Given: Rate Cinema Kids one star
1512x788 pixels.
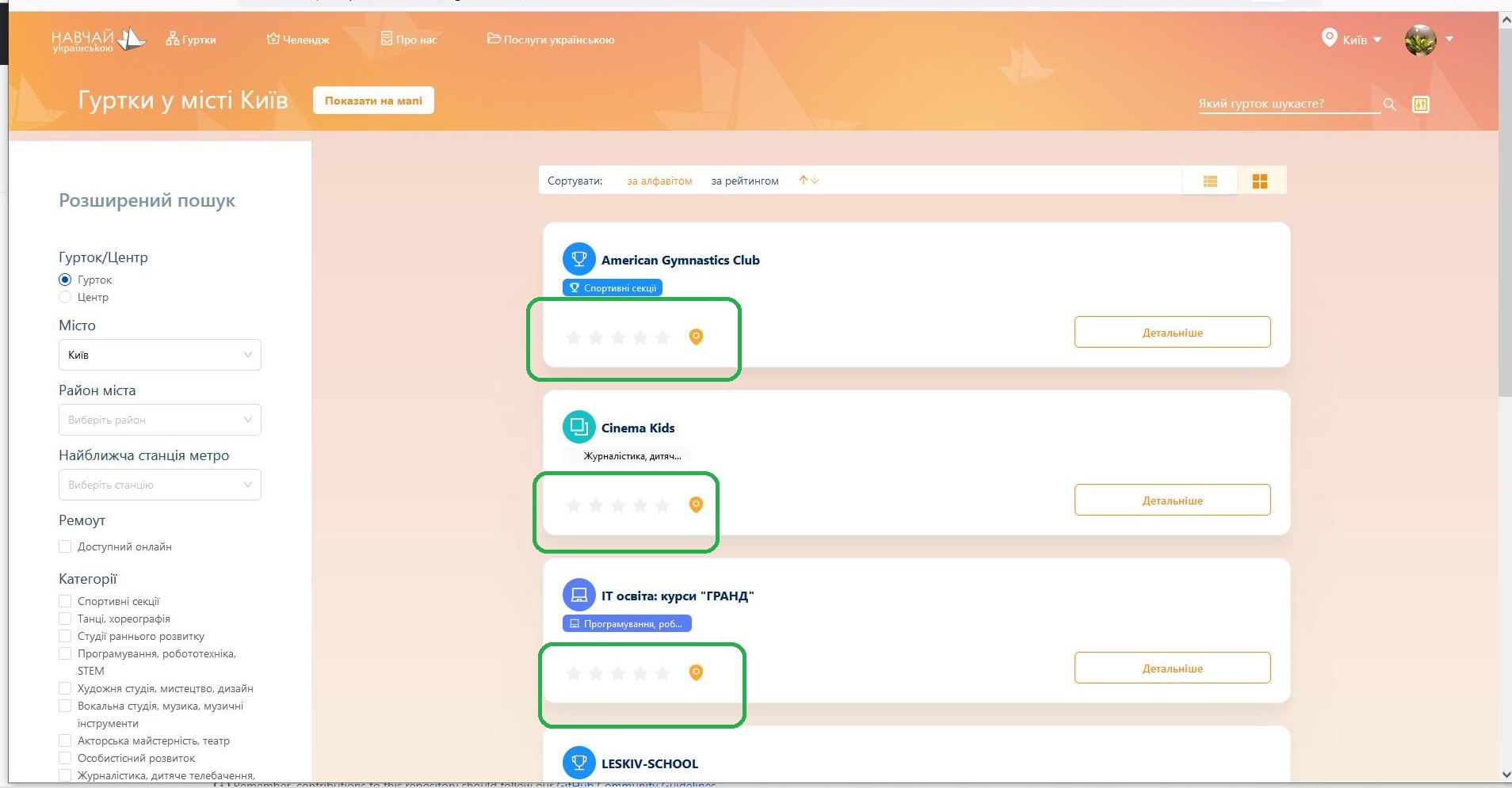Looking at the screenshot, I should coord(574,506).
